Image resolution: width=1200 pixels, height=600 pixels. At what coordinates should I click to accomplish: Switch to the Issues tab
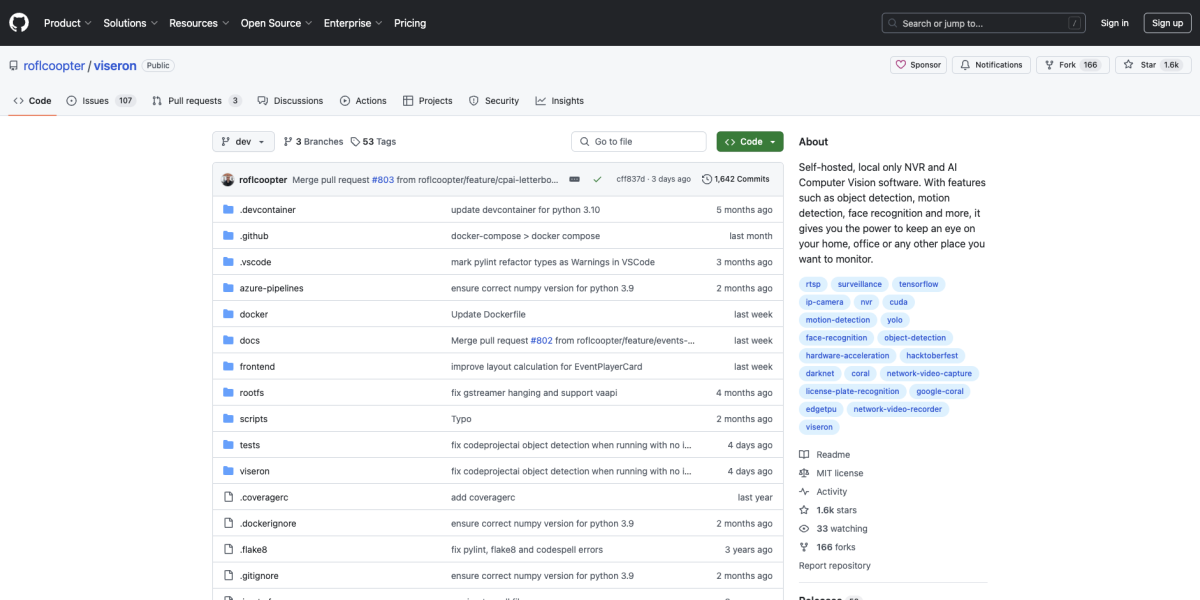click(x=95, y=101)
